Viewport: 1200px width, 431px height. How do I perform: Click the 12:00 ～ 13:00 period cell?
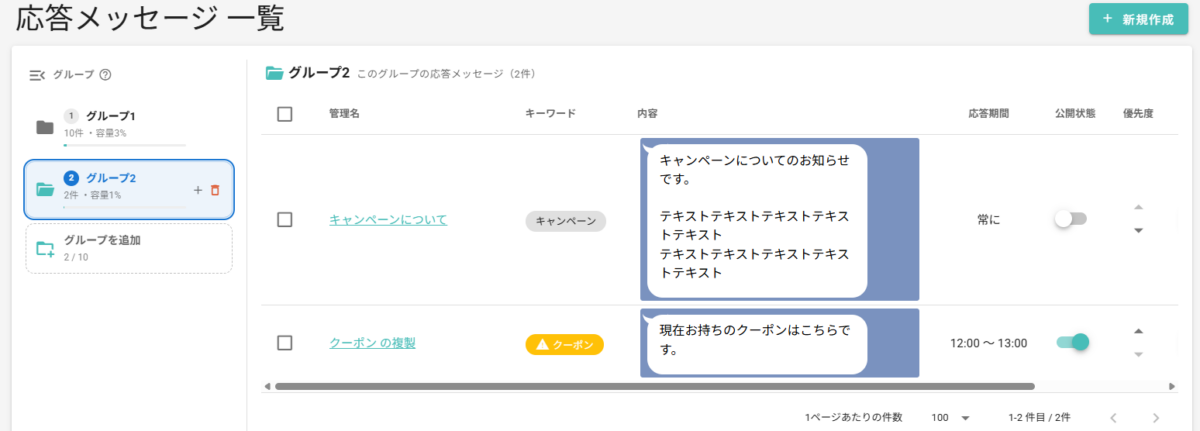(x=988, y=343)
